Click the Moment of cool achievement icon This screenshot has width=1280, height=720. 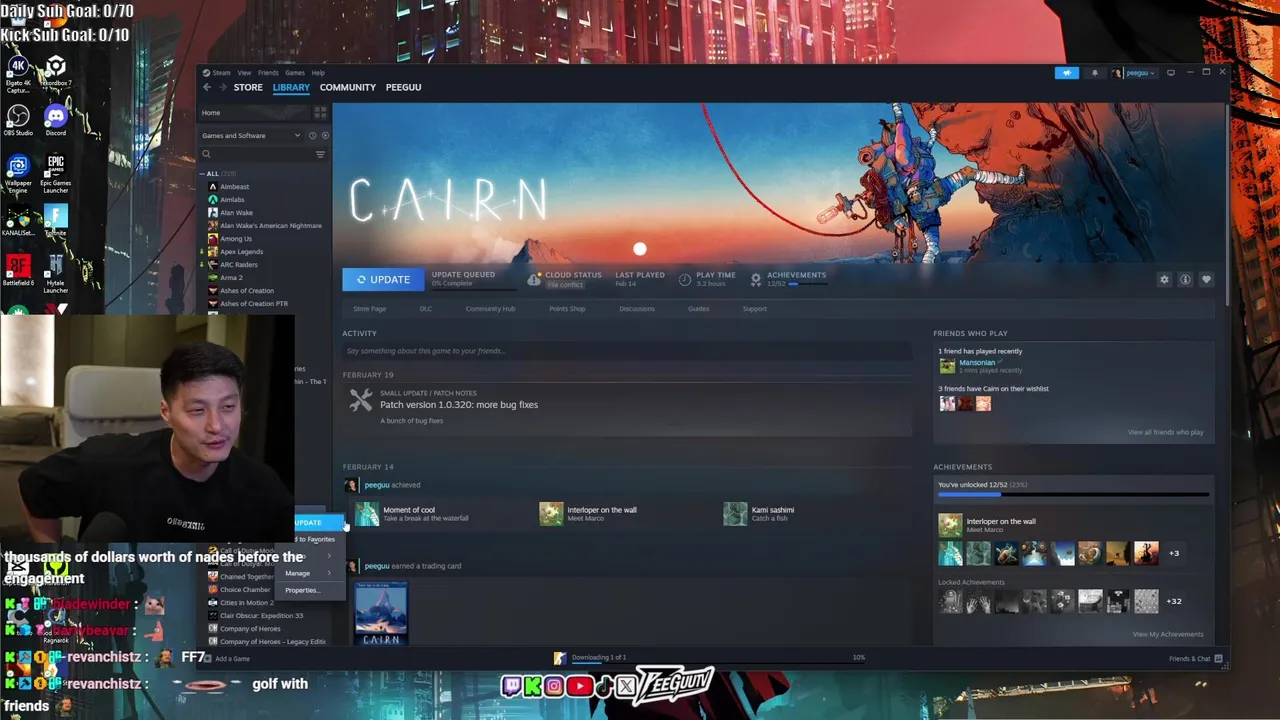pyautogui.click(x=367, y=514)
